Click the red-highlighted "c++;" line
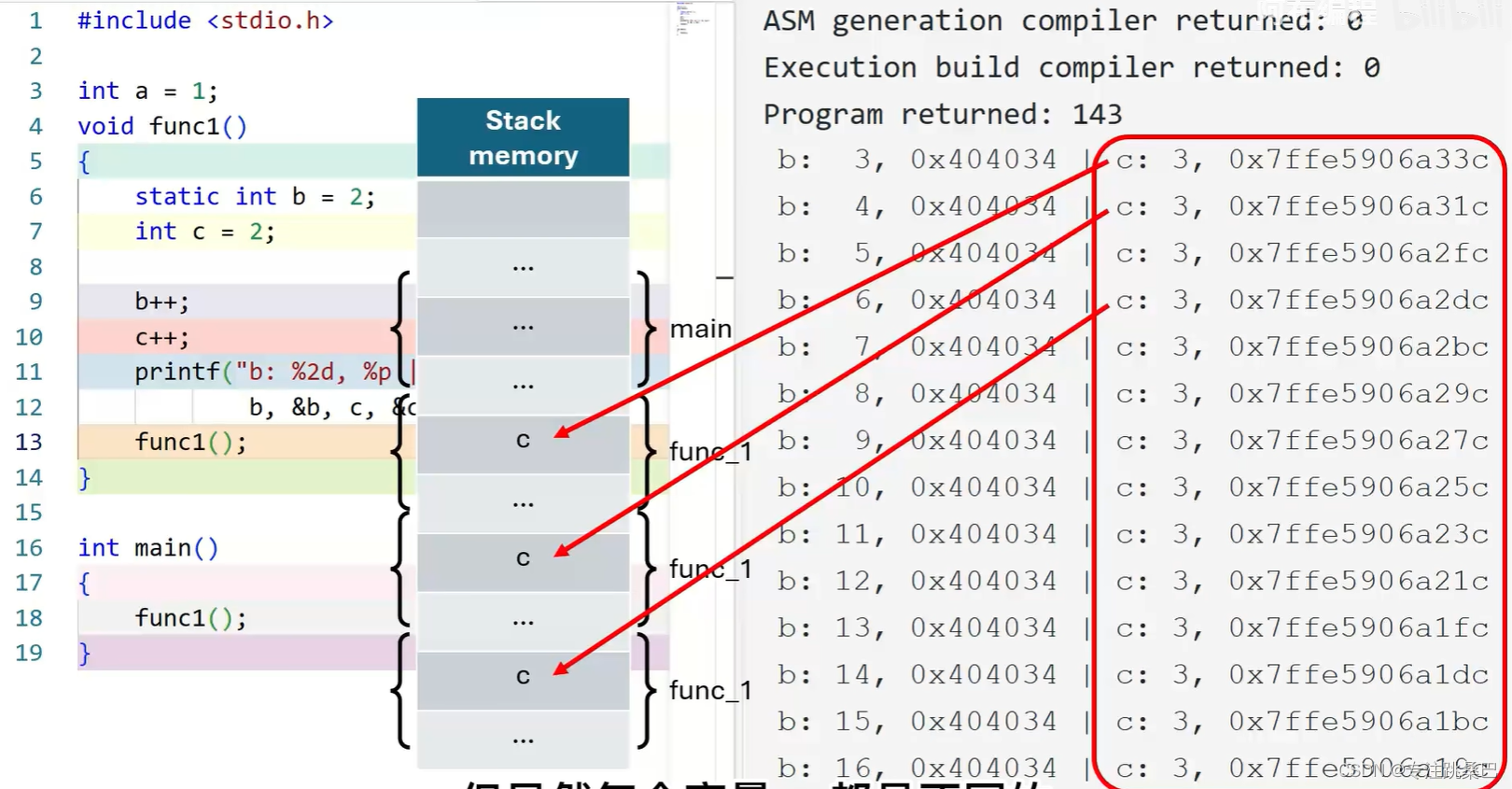This screenshot has width=1512, height=789. (x=161, y=337)
